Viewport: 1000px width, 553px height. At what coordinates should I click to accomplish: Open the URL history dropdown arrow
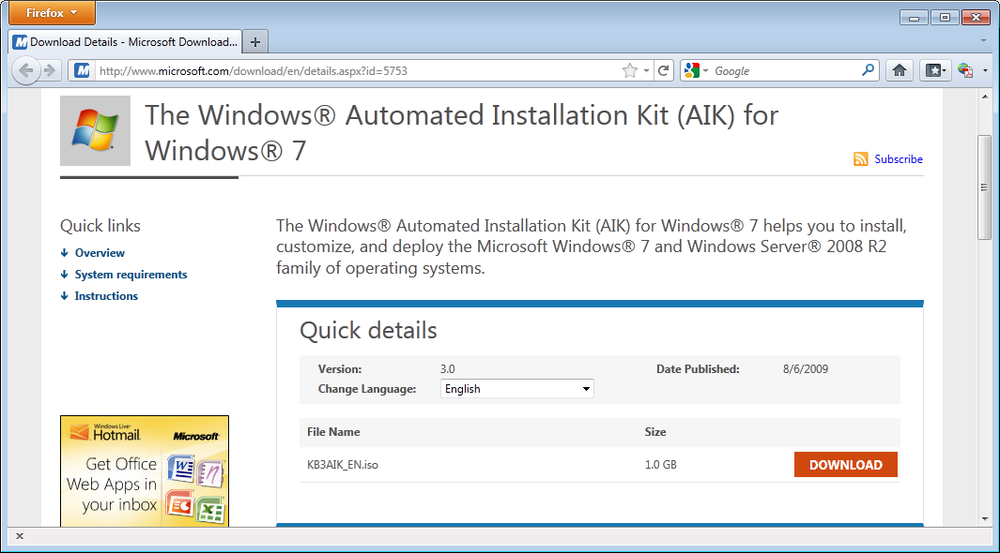[646, 71]
